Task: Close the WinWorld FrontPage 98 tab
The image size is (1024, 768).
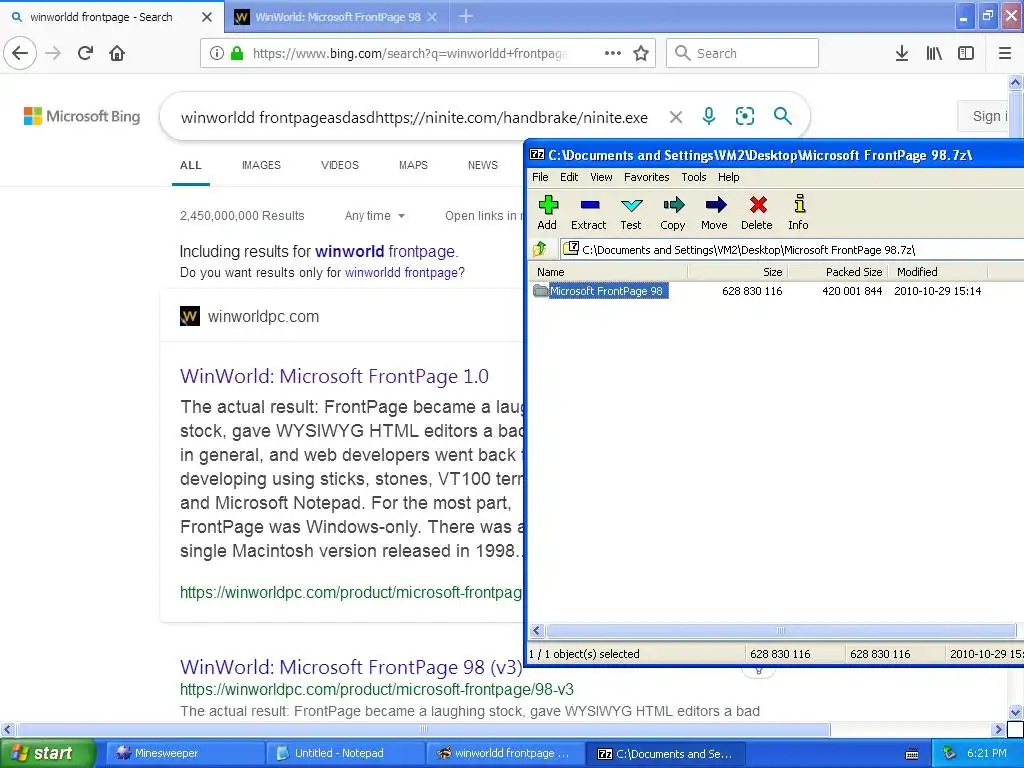Action: point(432,17)
